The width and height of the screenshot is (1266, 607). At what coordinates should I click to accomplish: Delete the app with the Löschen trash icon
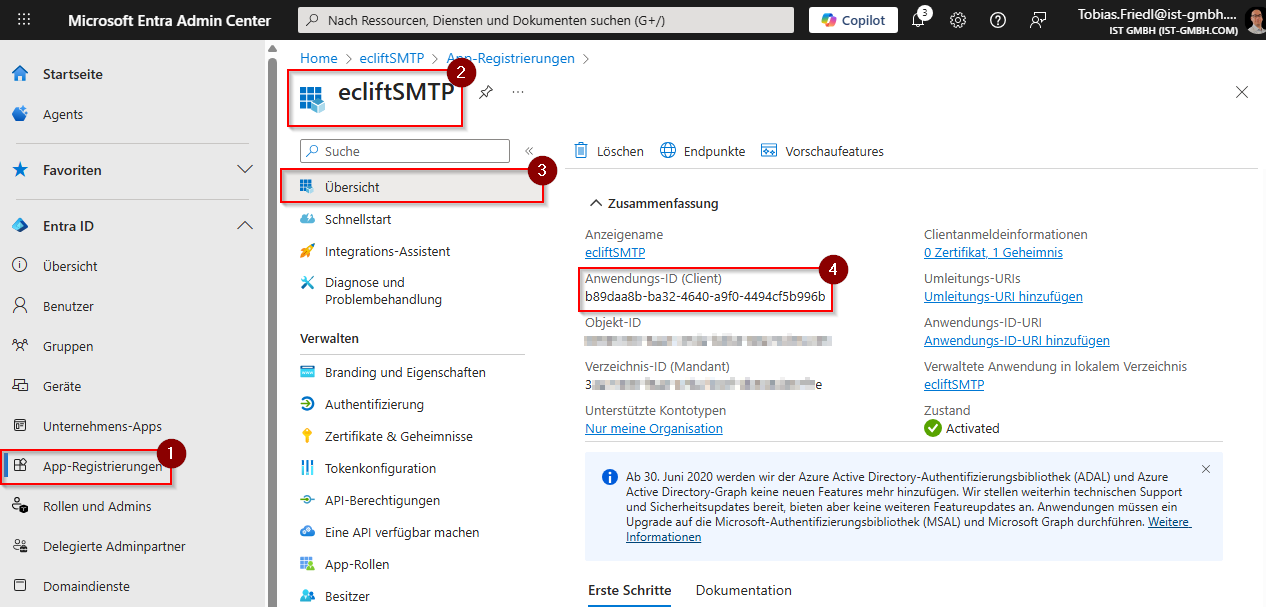[608, 151]
